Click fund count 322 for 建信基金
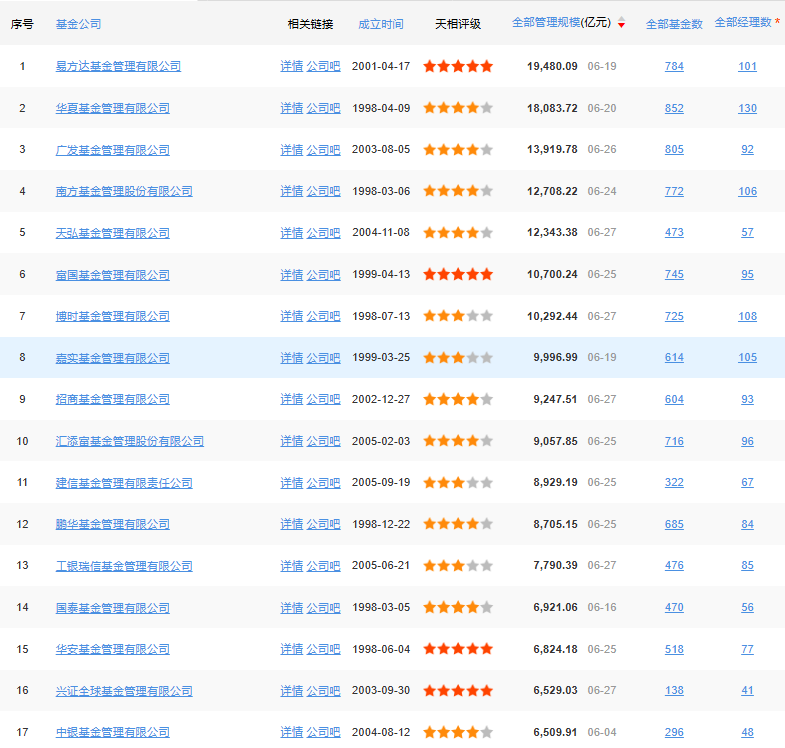The image size is (785, 748). pos(674,483)
